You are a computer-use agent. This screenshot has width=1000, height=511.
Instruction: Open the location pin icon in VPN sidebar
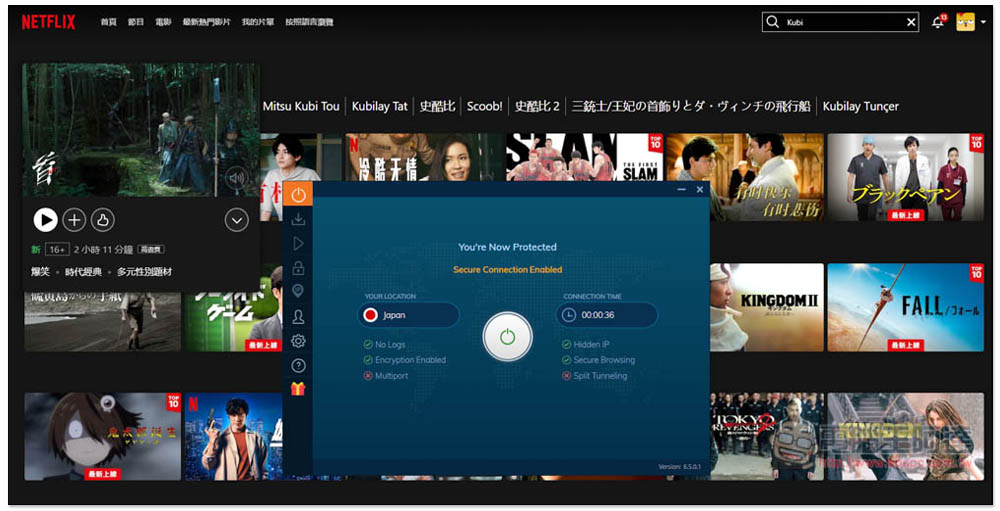(298, 292)
